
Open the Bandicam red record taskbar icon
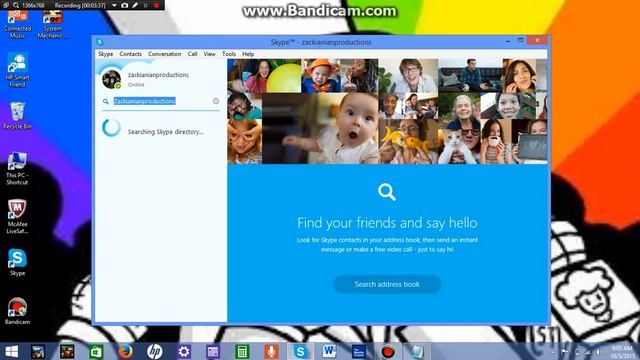click(x=387, y=351)
